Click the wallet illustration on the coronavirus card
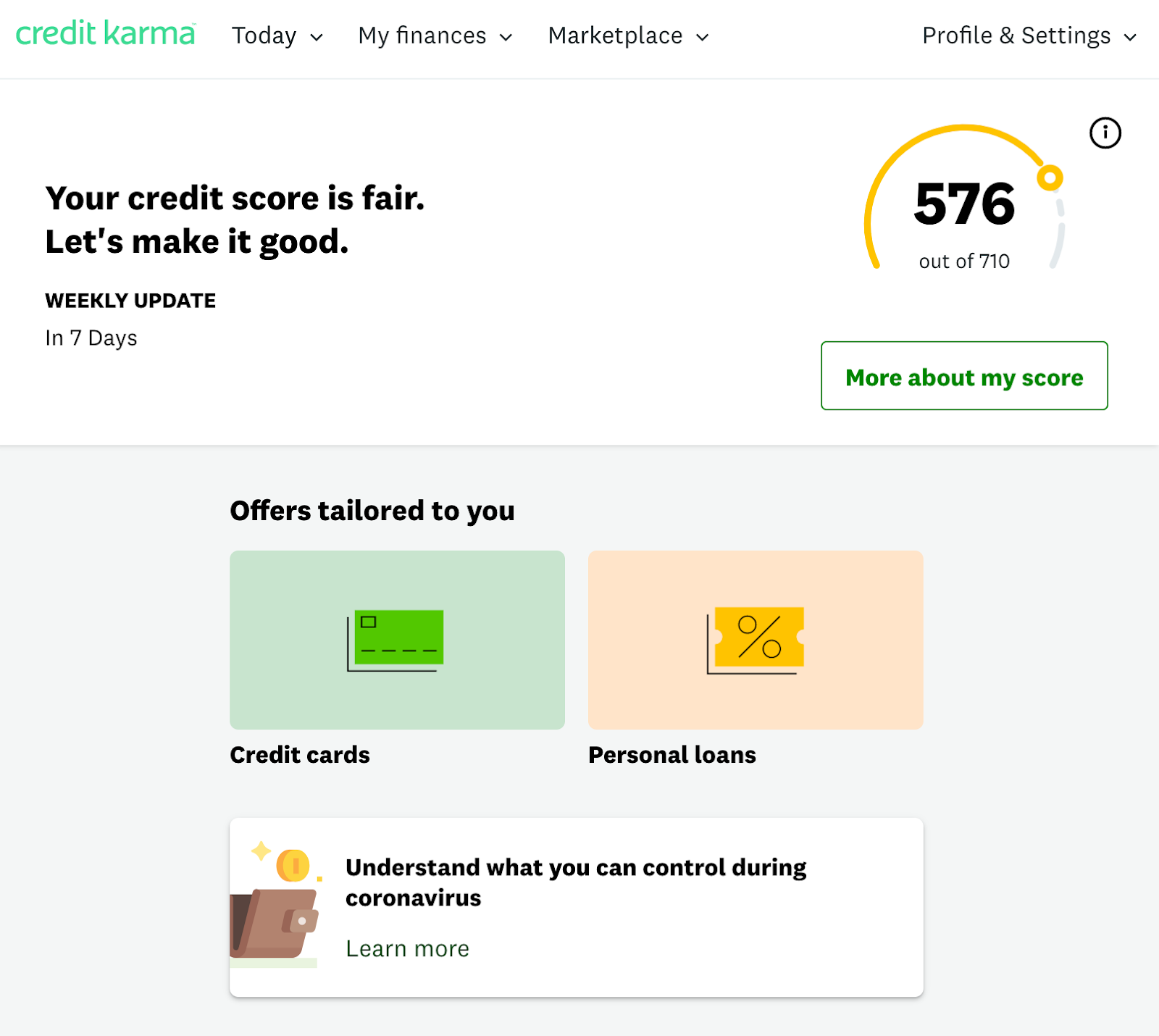 point(273,927)
